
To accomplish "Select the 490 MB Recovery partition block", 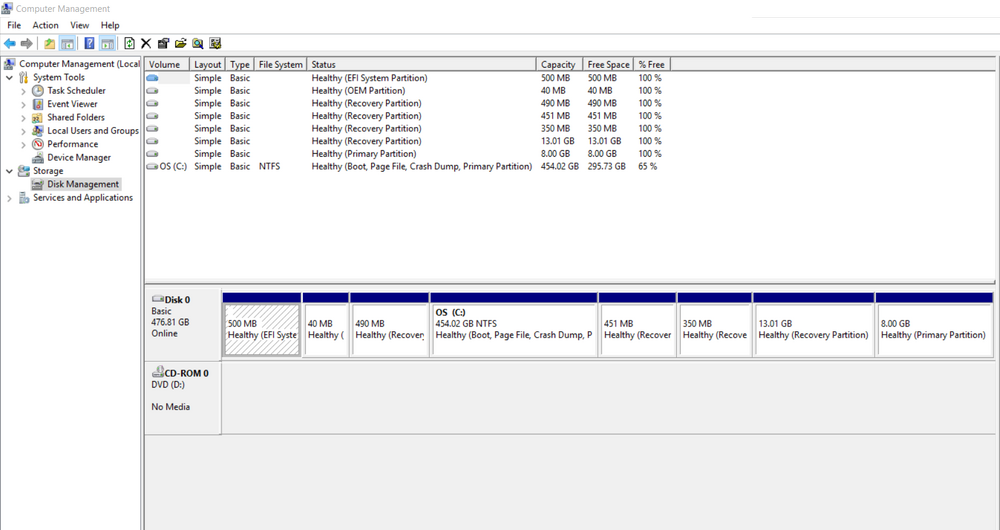I will coord(389,329).
